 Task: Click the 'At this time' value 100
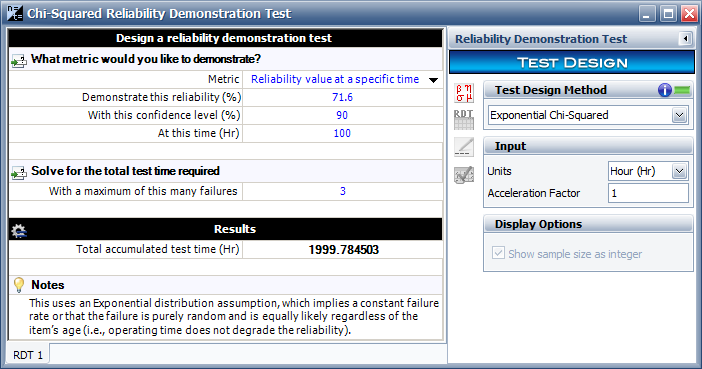342,133
